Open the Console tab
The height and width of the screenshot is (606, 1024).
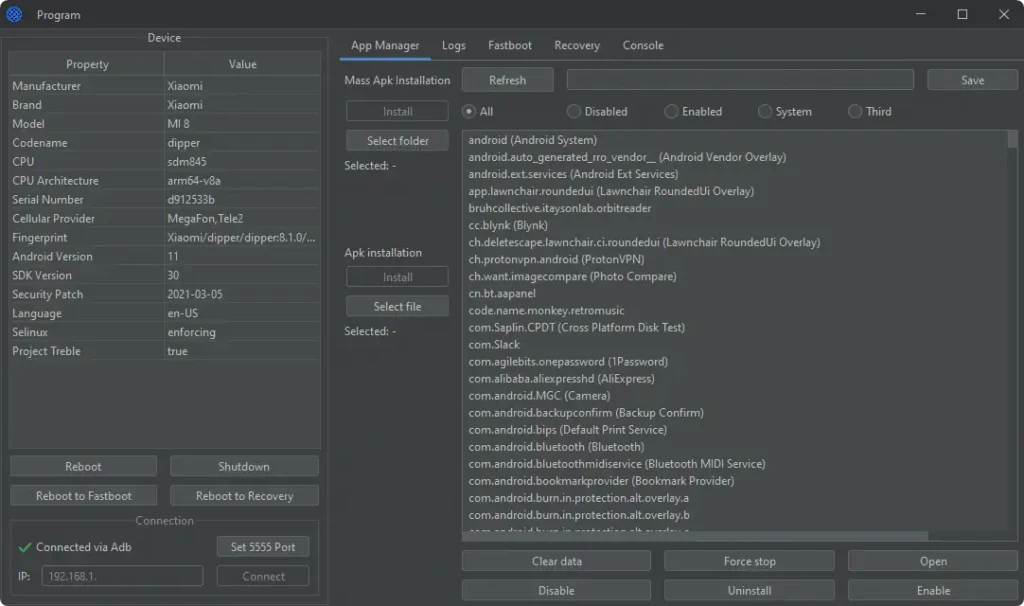643,46
